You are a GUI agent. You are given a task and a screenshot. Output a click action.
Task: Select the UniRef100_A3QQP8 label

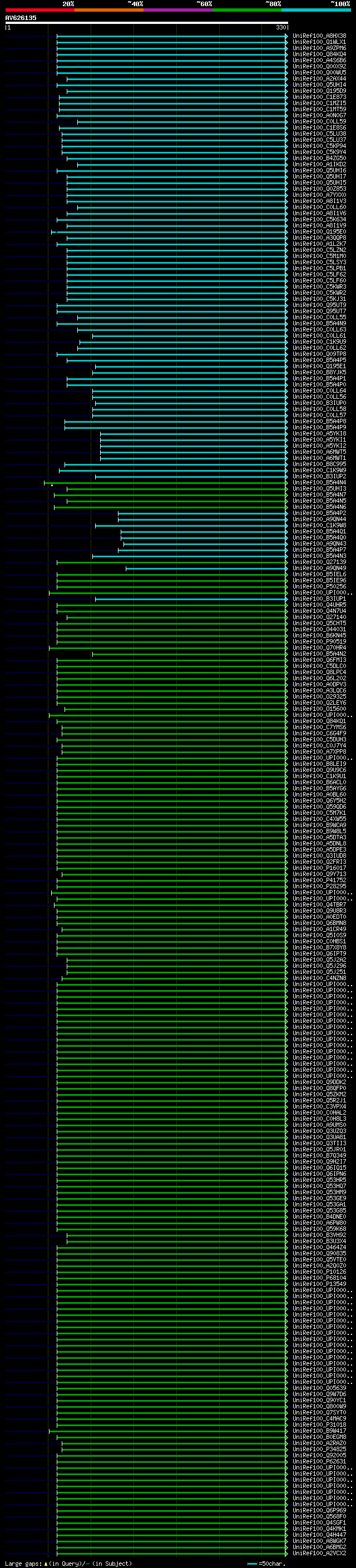319,238
